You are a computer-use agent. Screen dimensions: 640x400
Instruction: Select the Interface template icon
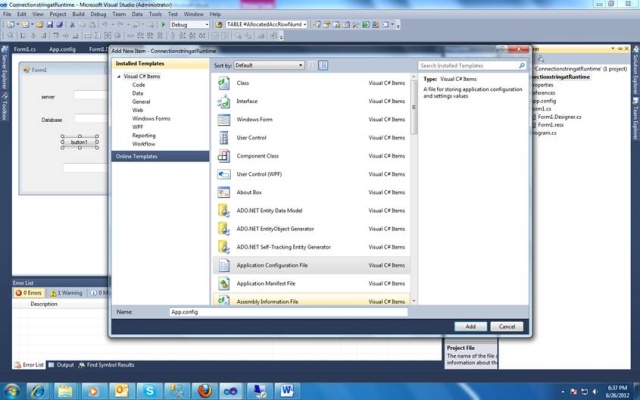224,101
